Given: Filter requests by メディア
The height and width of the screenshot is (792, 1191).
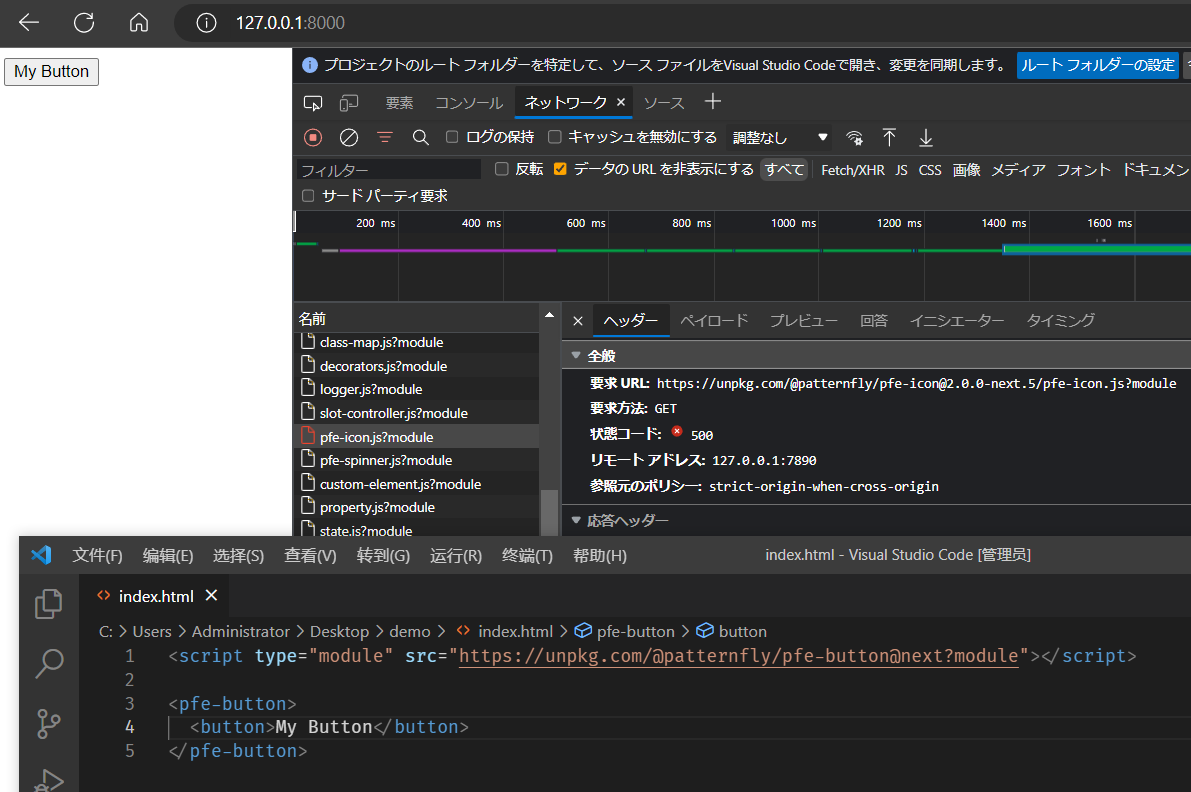Looking at the screenshot, I should click(x=1019, y=170).
